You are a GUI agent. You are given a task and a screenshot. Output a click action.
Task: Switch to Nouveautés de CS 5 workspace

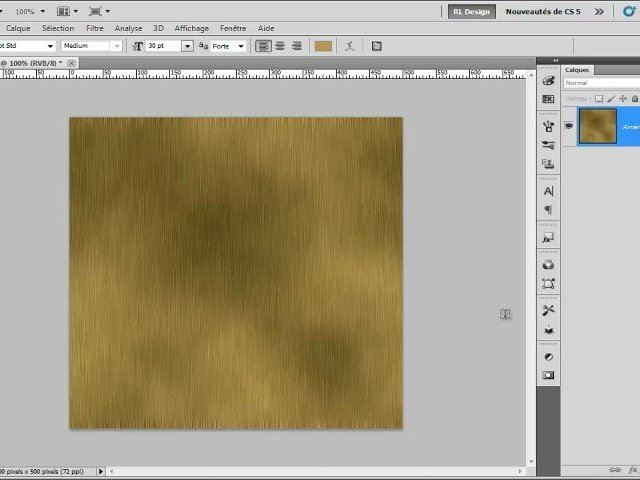tap(543, 11)
